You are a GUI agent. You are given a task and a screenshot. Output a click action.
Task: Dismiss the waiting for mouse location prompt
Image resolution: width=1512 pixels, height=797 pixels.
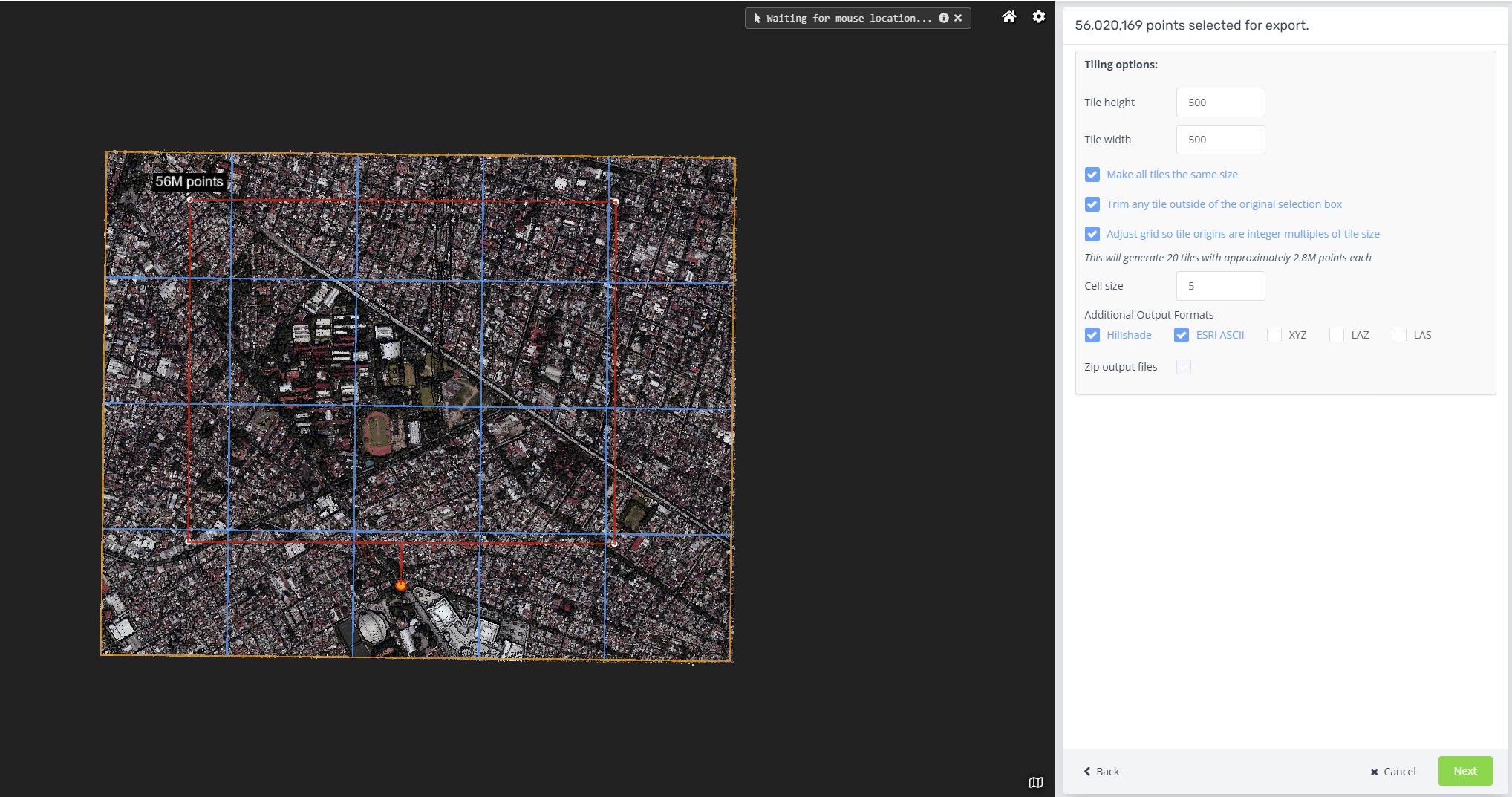click(958, 18)
